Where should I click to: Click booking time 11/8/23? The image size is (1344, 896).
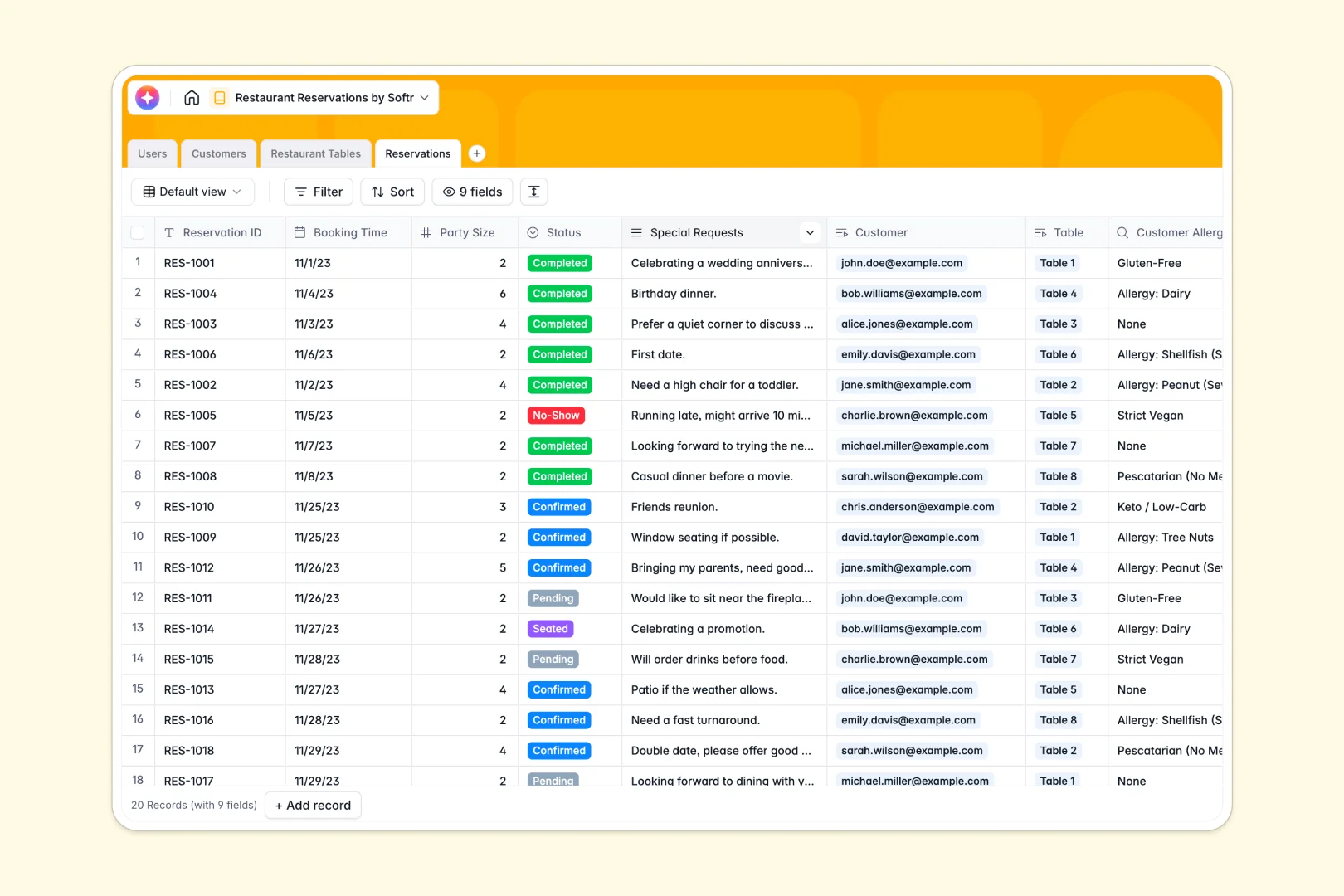348,476
